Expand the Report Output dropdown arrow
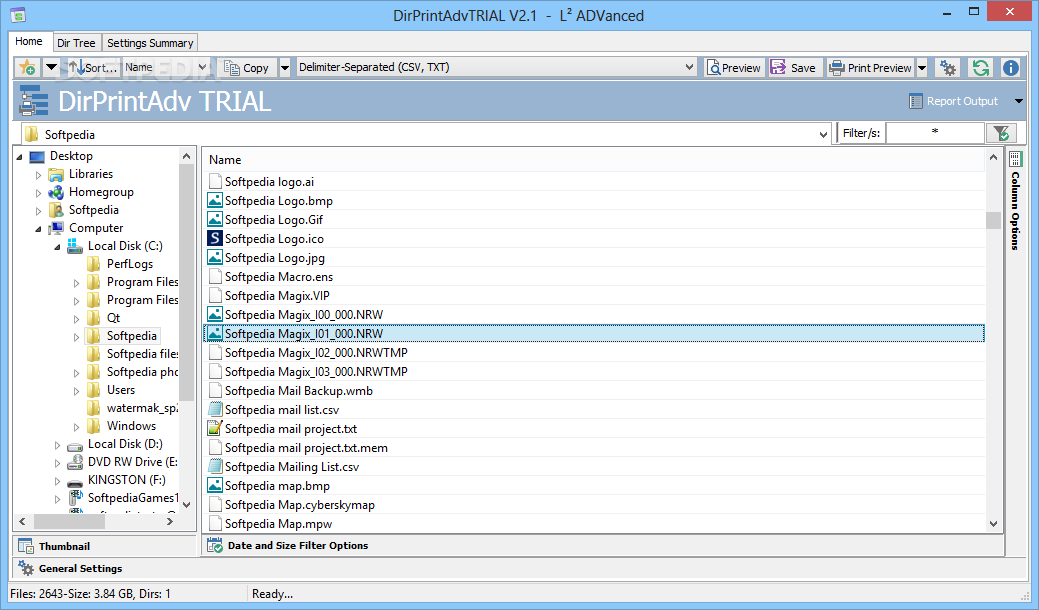This screenshot has width=1039, height=610. 1018,101
